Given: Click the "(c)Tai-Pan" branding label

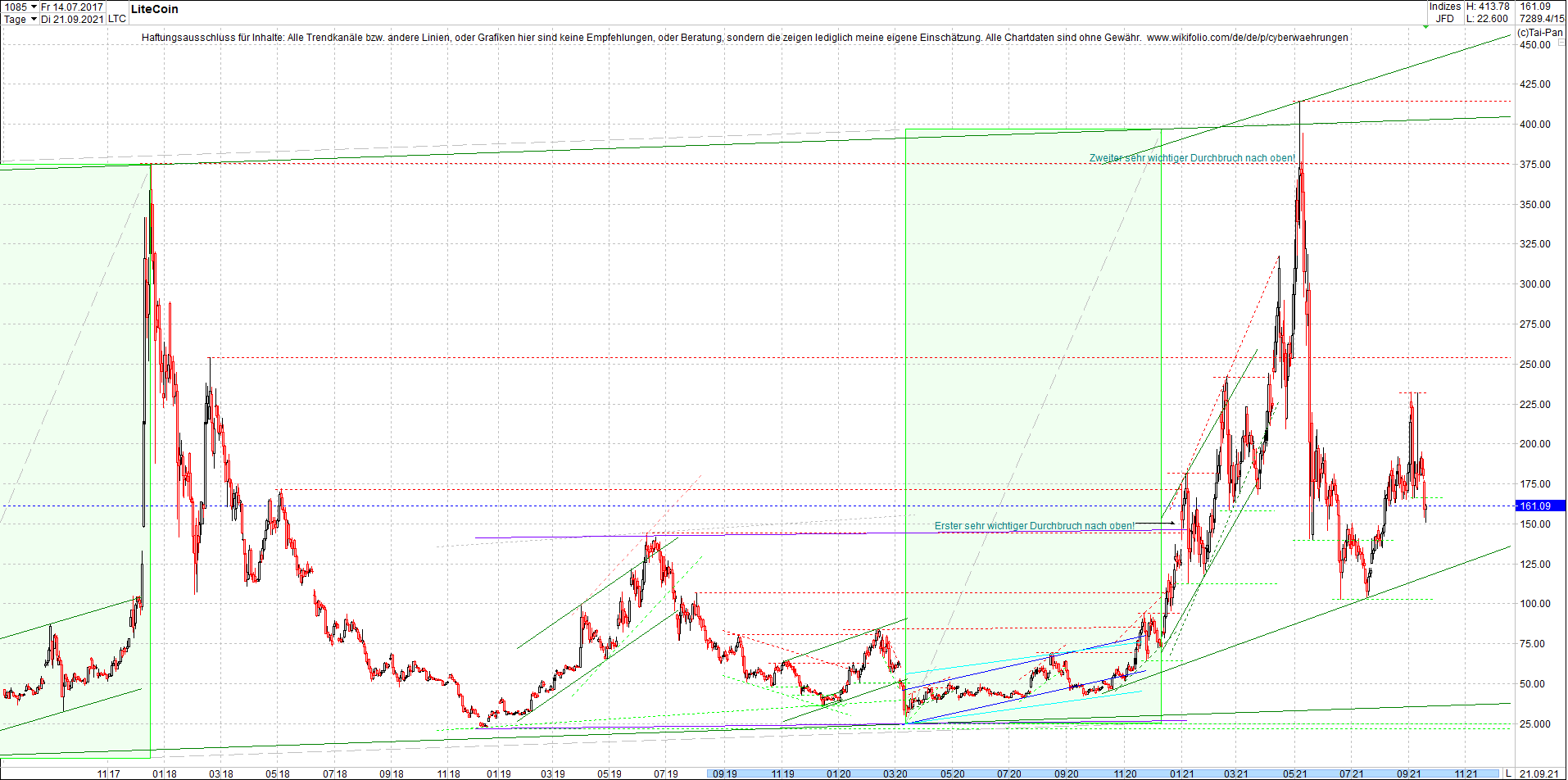Looking at the screenshot, I should 1540,32.
